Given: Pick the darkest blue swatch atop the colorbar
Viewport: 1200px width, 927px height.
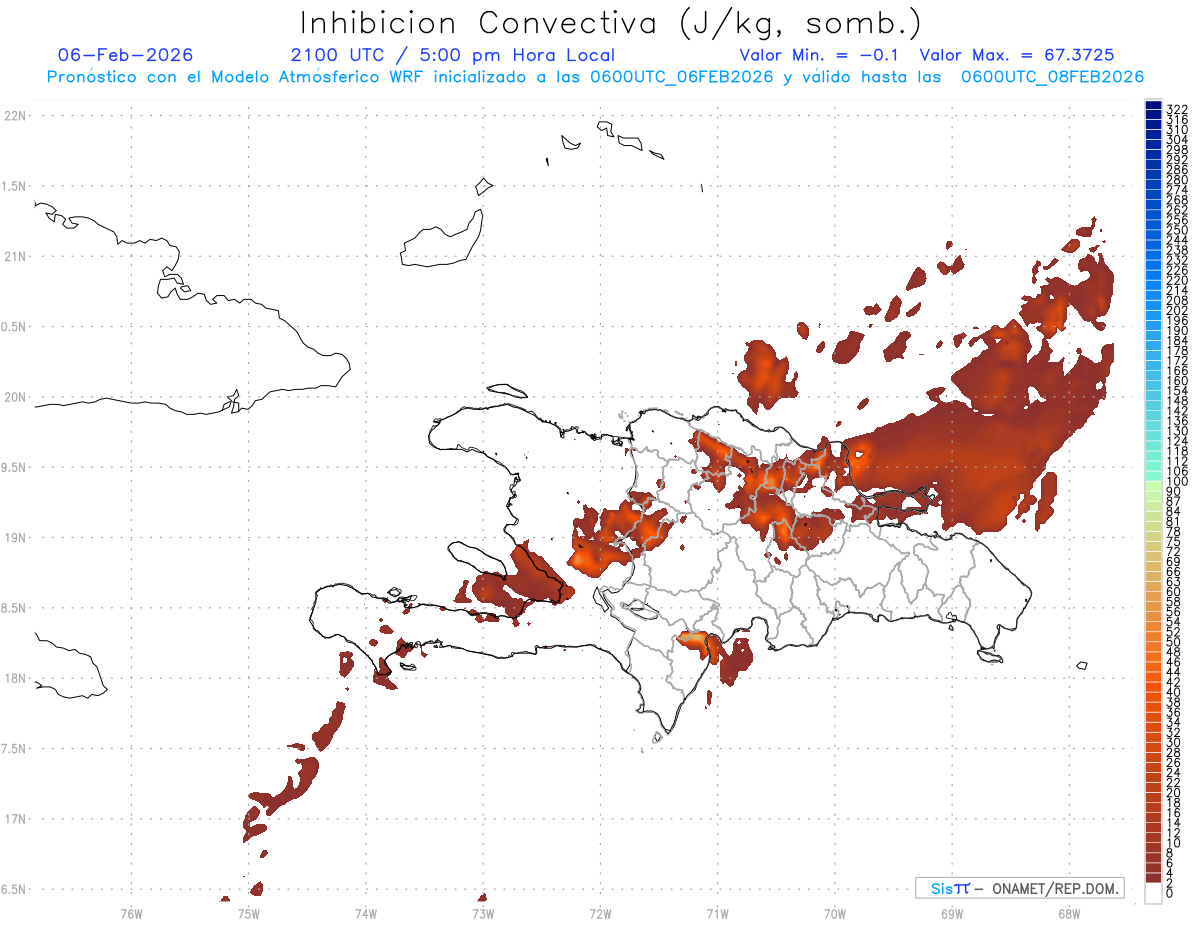Looking at the screenshot, I should coord(1153,105).
